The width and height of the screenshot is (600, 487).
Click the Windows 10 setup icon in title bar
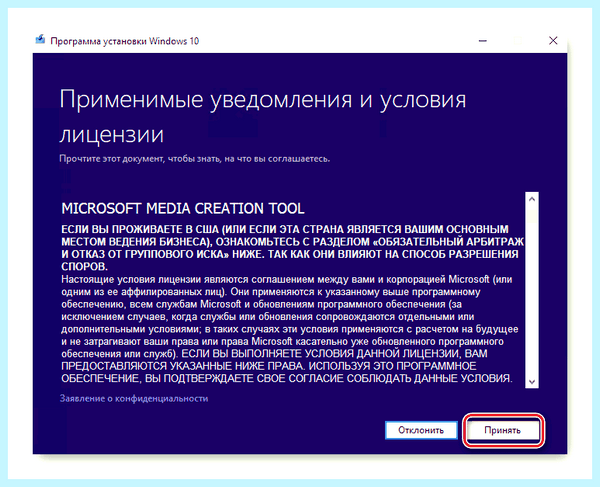pos(40,40)
